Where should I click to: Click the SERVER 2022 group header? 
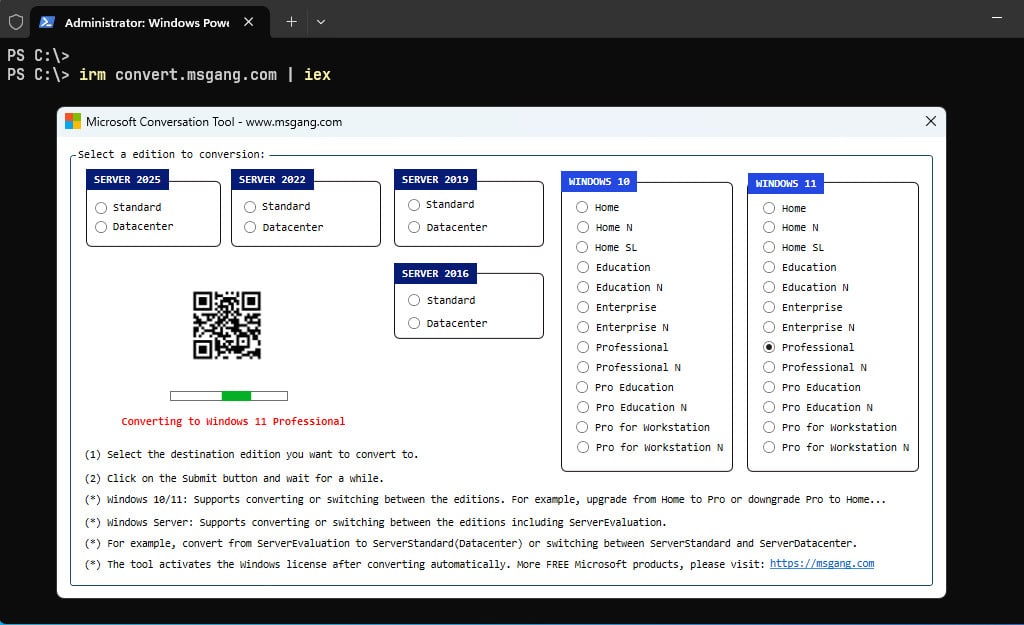click(272, 180)
